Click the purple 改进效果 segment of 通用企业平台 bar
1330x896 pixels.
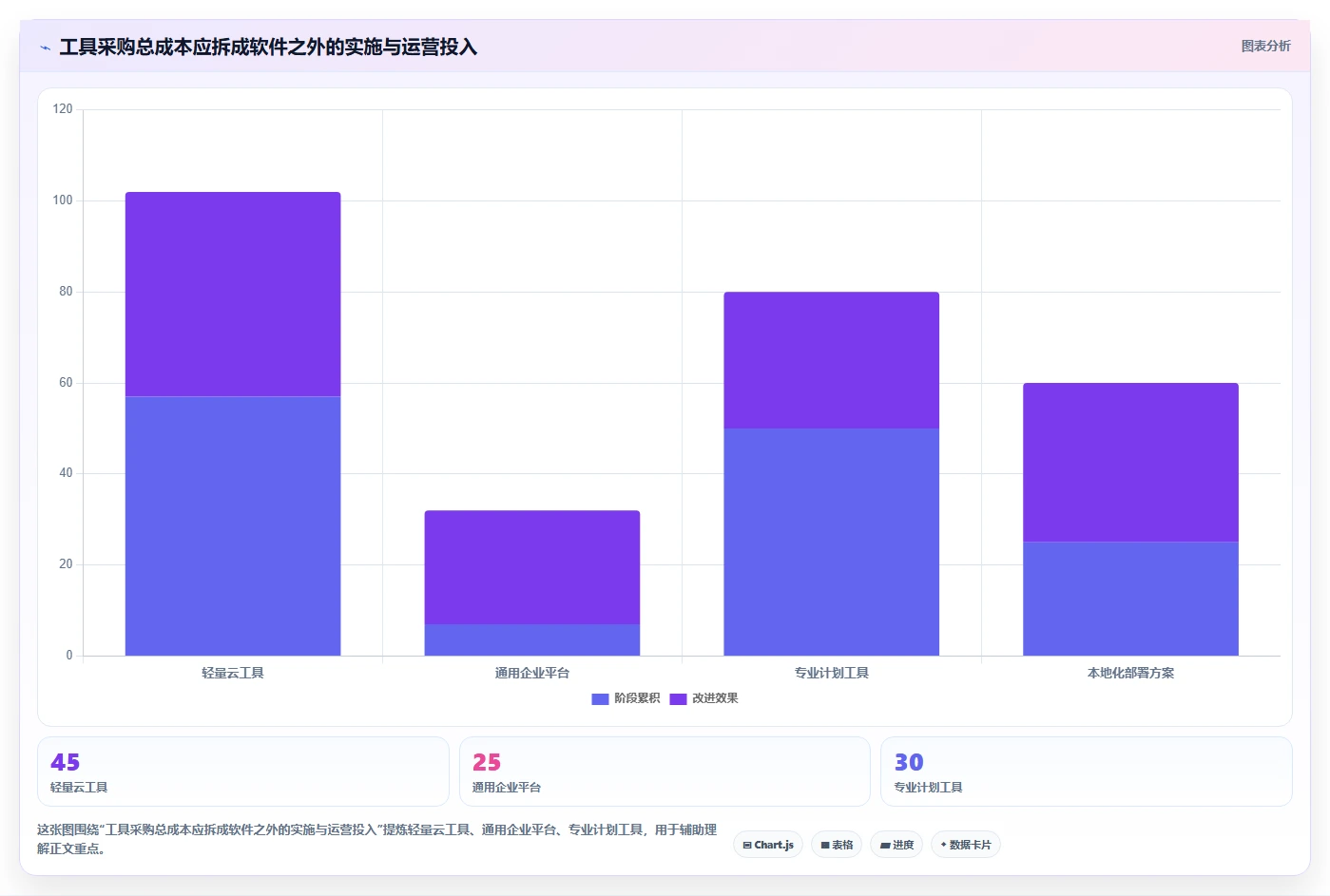click(532, 567)
